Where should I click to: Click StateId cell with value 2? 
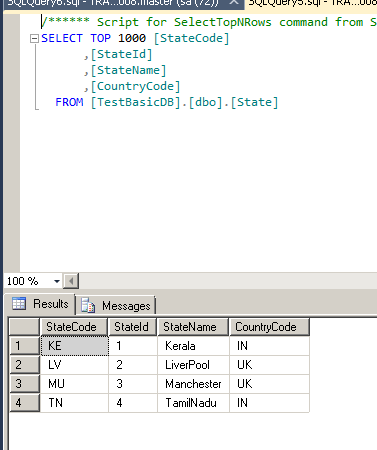tap(133, 365)
